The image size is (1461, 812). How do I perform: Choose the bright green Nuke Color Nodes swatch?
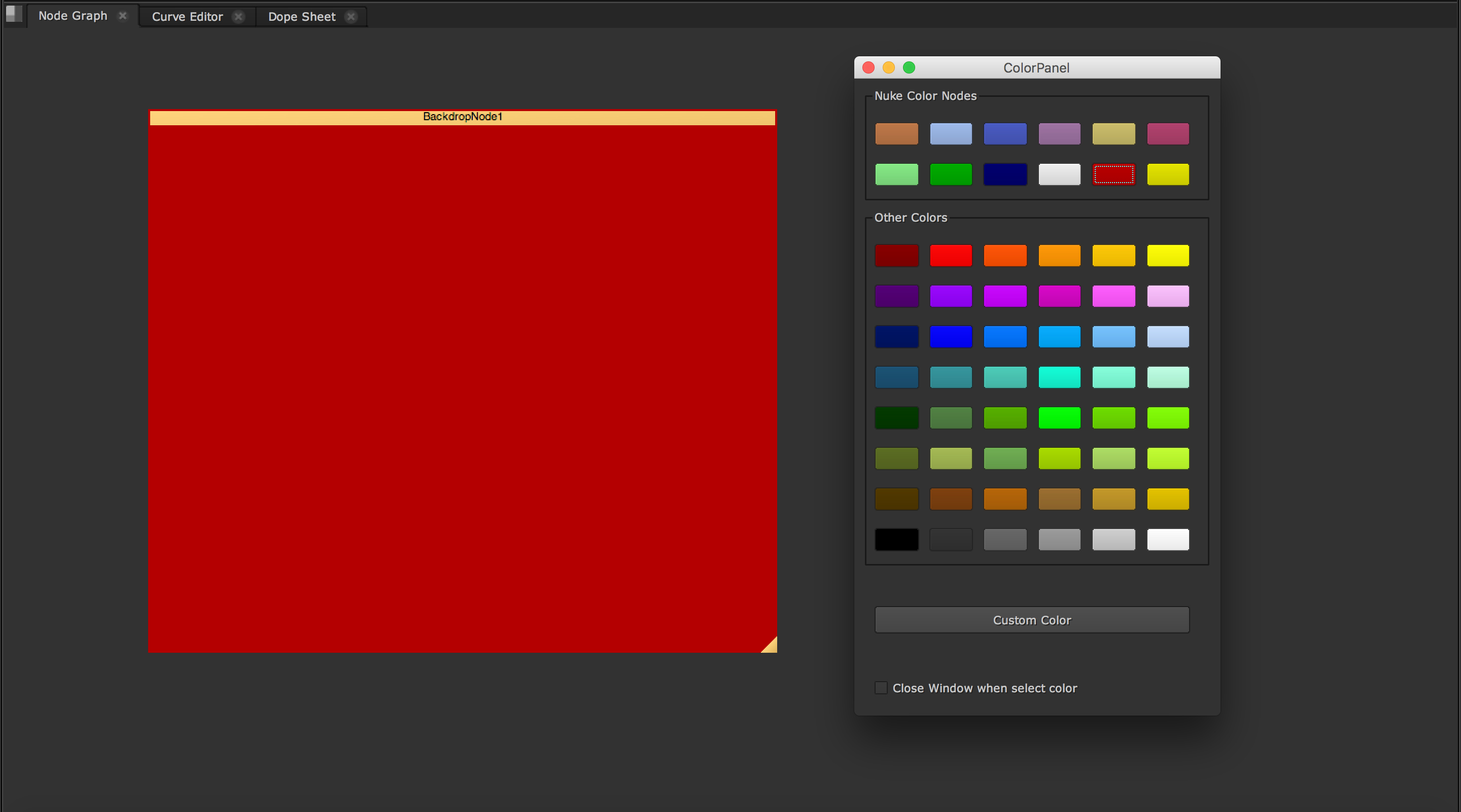(951, 174)
